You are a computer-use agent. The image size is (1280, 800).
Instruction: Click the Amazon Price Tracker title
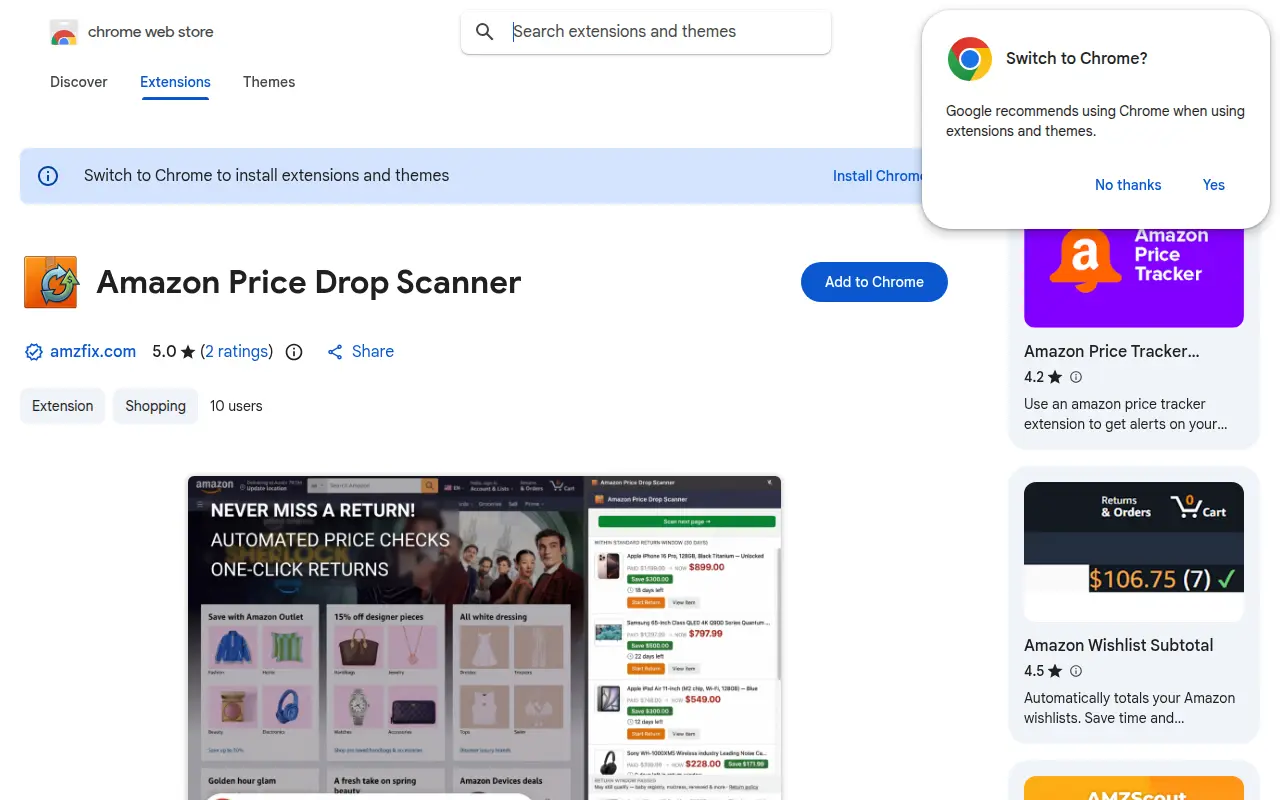(1112, 351)
